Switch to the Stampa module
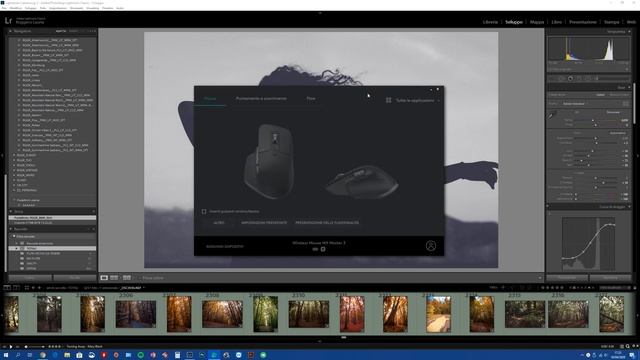 [x=611, y=22]
